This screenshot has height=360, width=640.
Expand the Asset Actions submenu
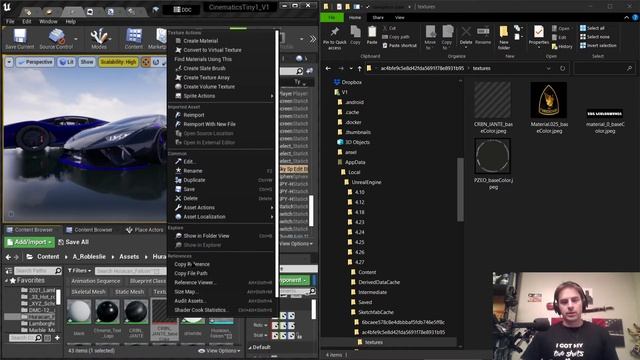(x=223, y=207)
